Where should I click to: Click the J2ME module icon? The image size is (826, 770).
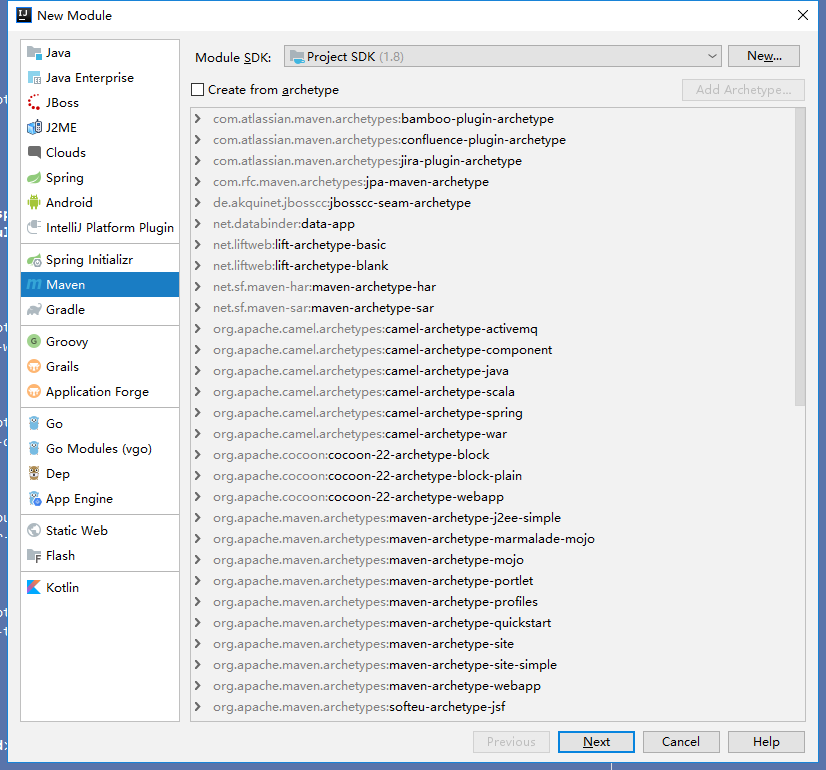click(34, 127)
